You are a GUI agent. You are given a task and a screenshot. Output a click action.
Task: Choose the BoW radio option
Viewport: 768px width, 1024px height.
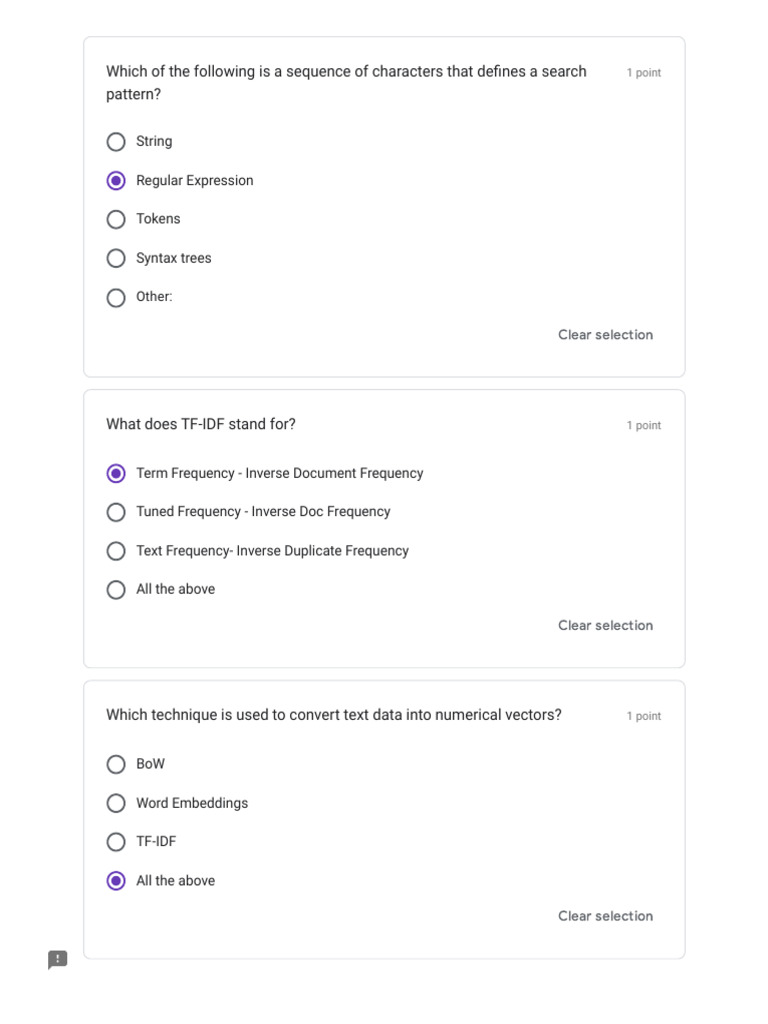click(x=116, y=764)
